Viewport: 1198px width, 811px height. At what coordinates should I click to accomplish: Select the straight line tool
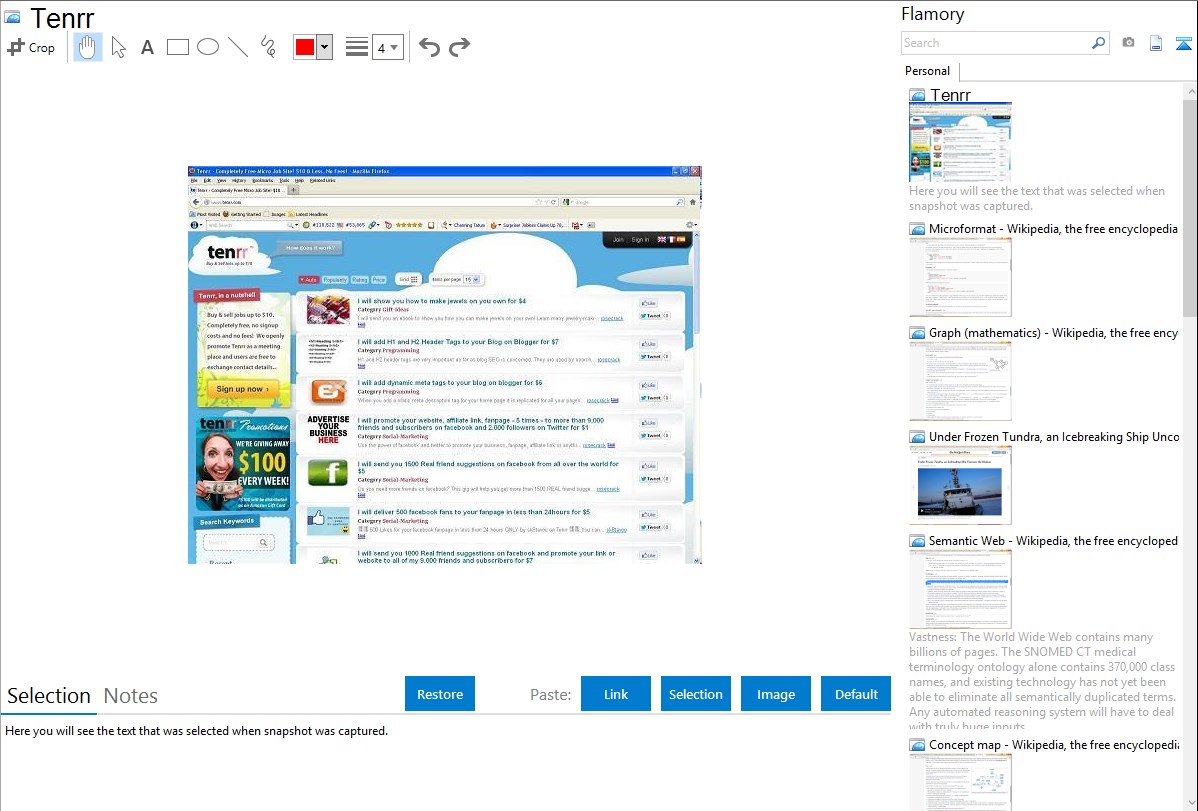(238, 47)
